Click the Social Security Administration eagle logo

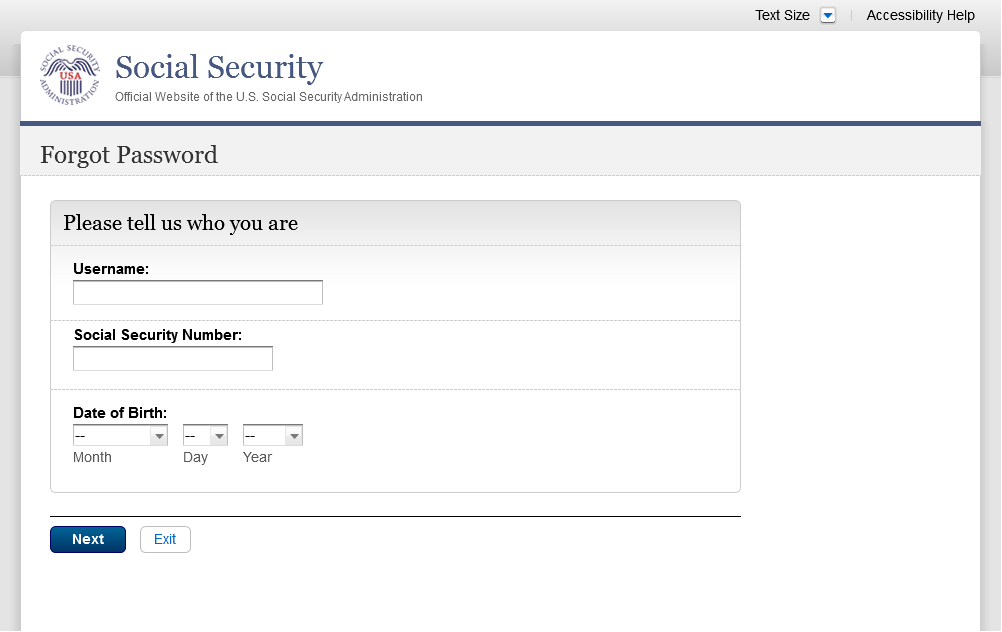pos(70,76)
